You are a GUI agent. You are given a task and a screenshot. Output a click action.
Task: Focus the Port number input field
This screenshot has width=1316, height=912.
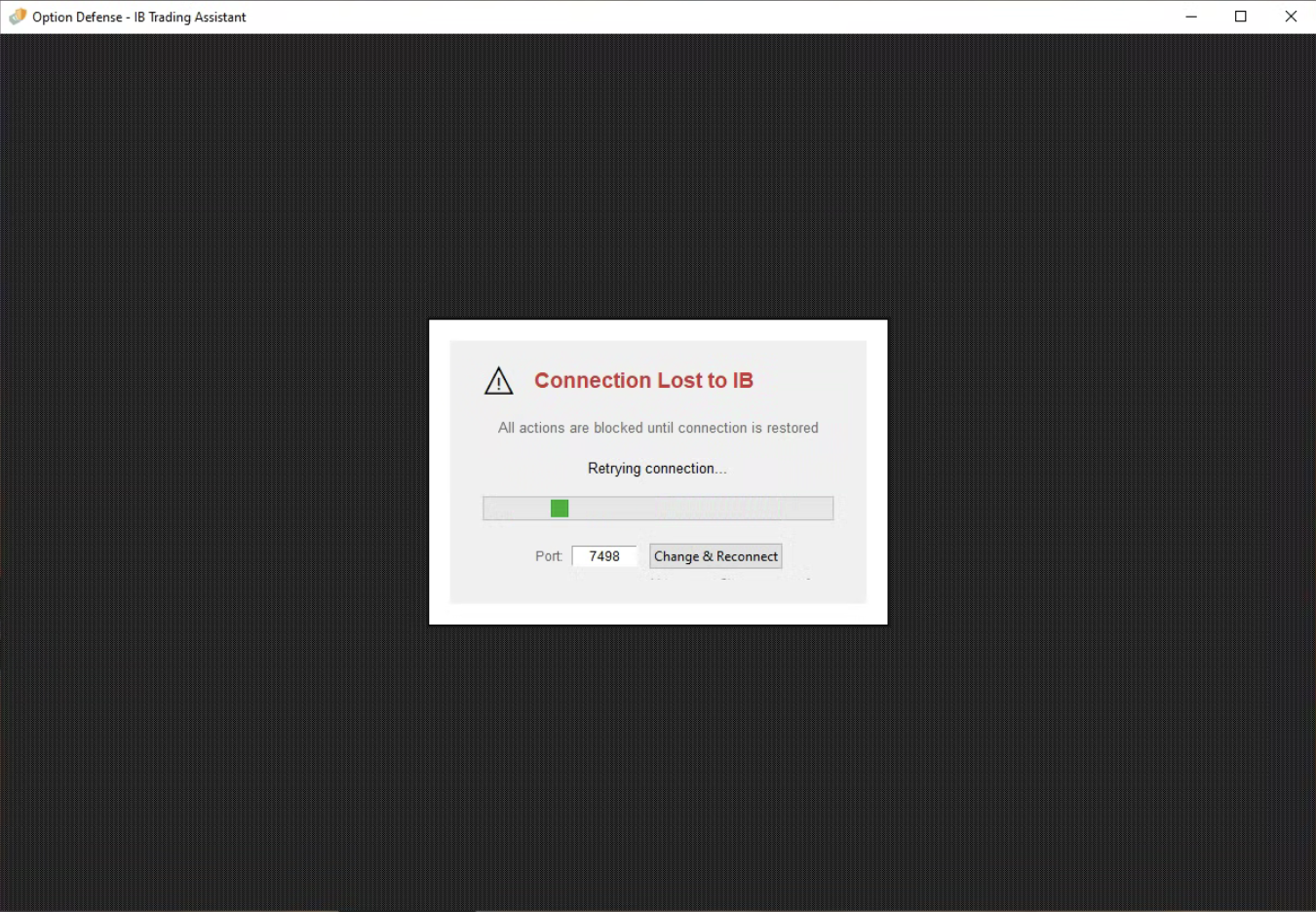(603, 556)
